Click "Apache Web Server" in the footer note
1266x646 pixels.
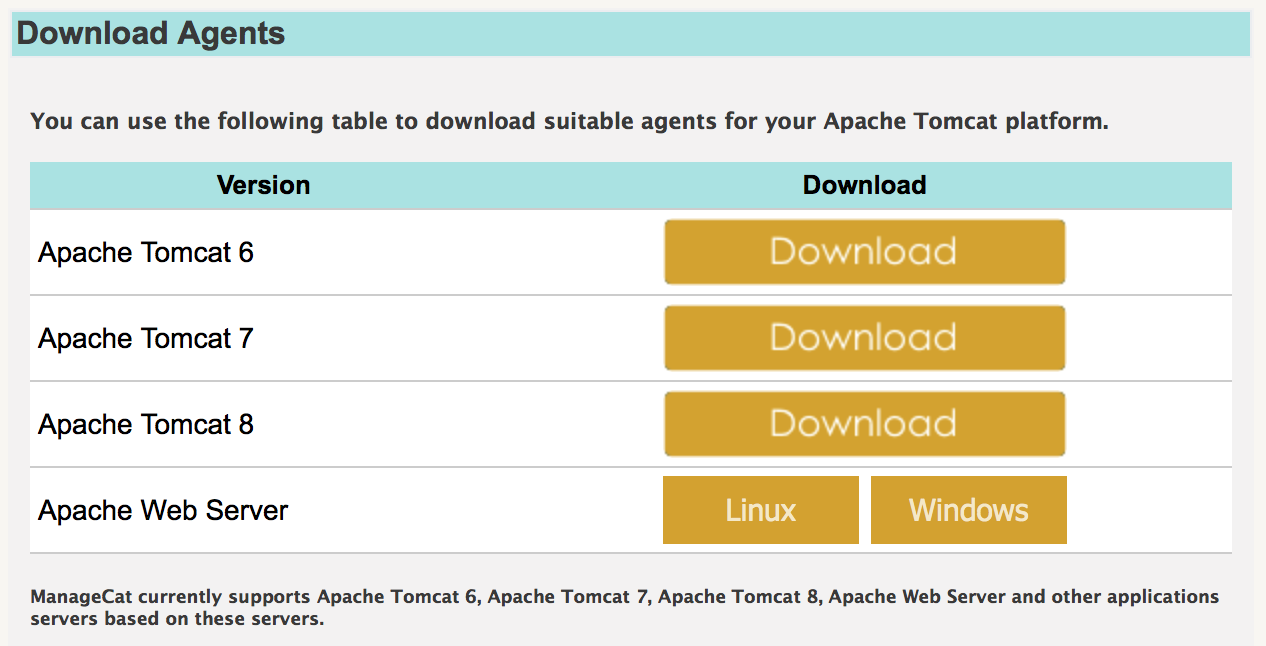[x=918, y=598]
